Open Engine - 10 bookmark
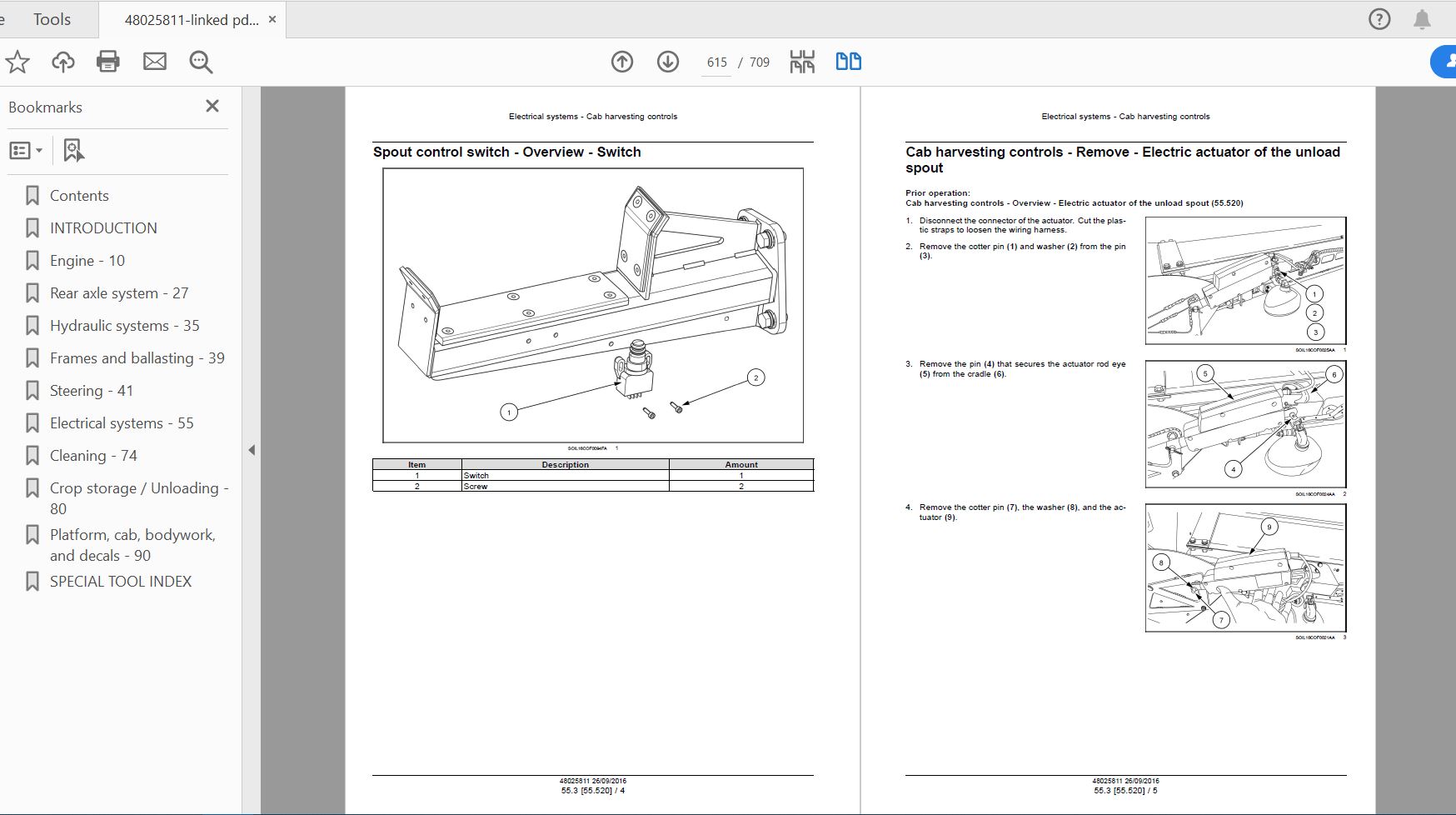1456x815 pixels. [87, 261]
